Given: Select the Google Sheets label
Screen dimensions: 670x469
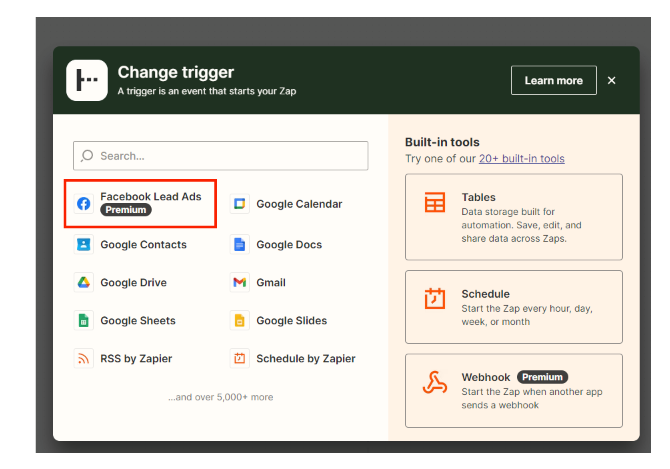Looking at the screenshot, I should 138,321.
